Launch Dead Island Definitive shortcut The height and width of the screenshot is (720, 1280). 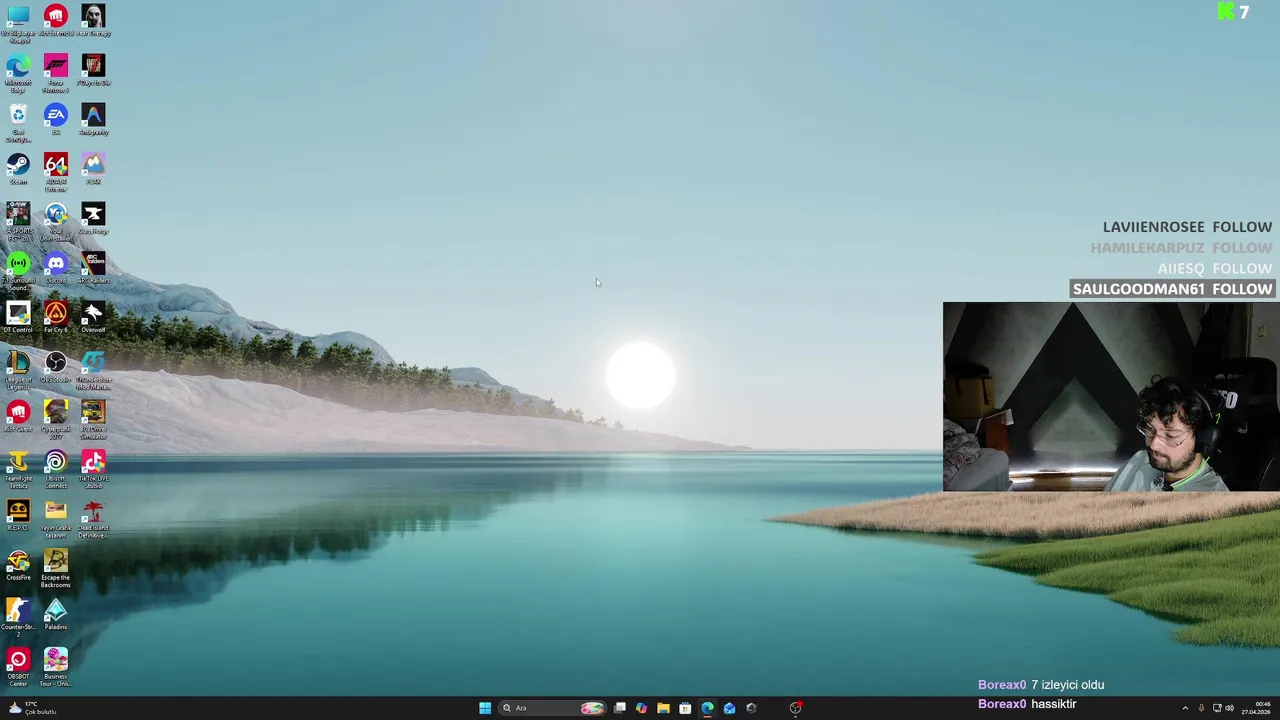pyautogui.click(x=93, y=519)
